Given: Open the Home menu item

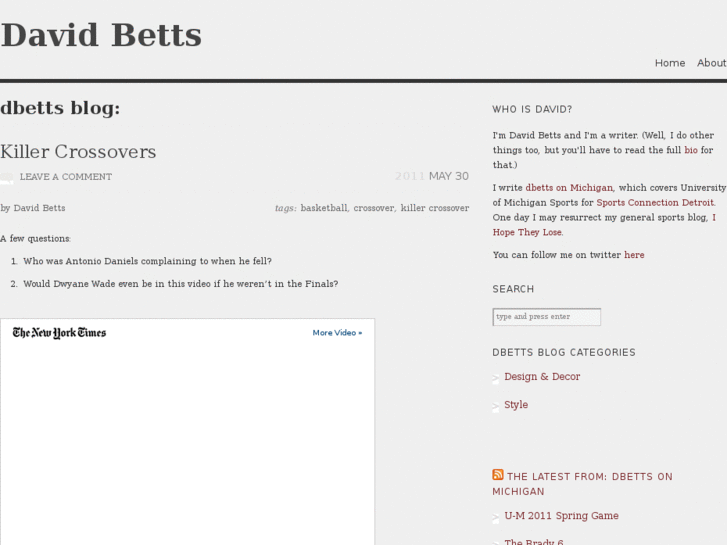Looking at the screenshot, I should [x=670, y=63].
